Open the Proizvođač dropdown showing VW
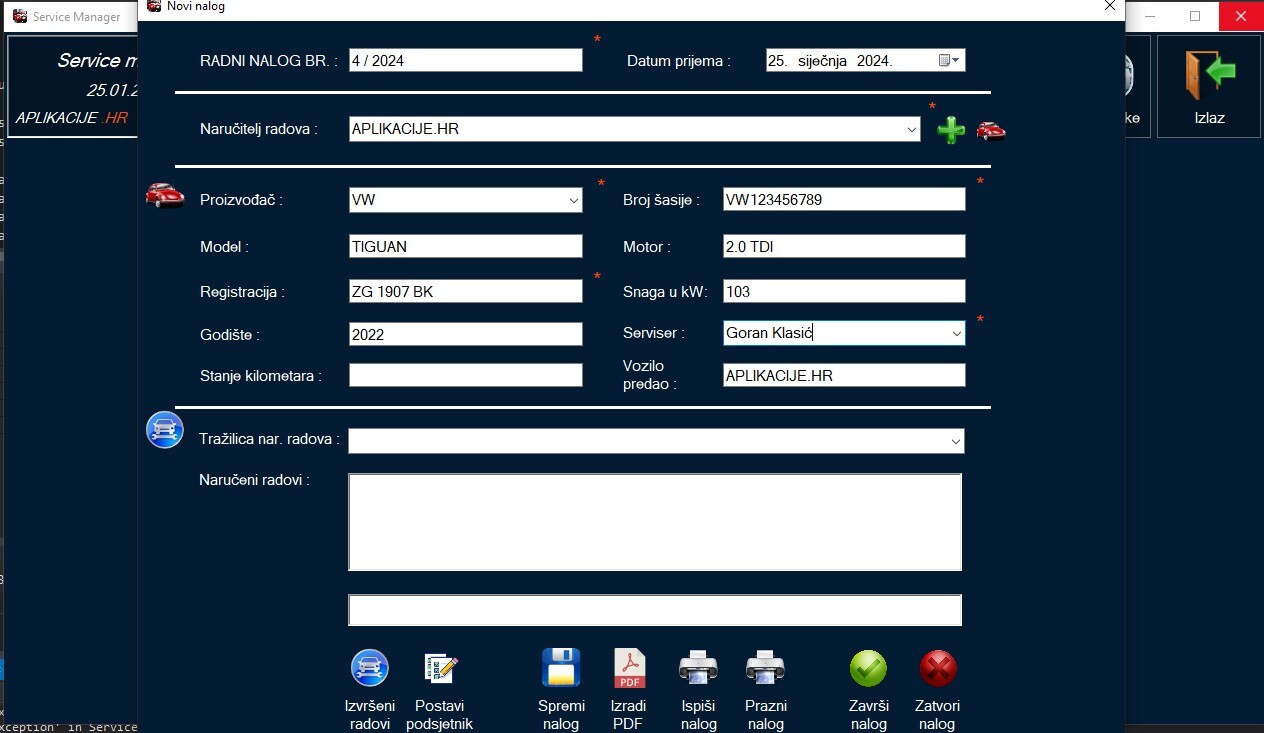Viewport: 1264px width, 733px height. click(x=573, y=200)
